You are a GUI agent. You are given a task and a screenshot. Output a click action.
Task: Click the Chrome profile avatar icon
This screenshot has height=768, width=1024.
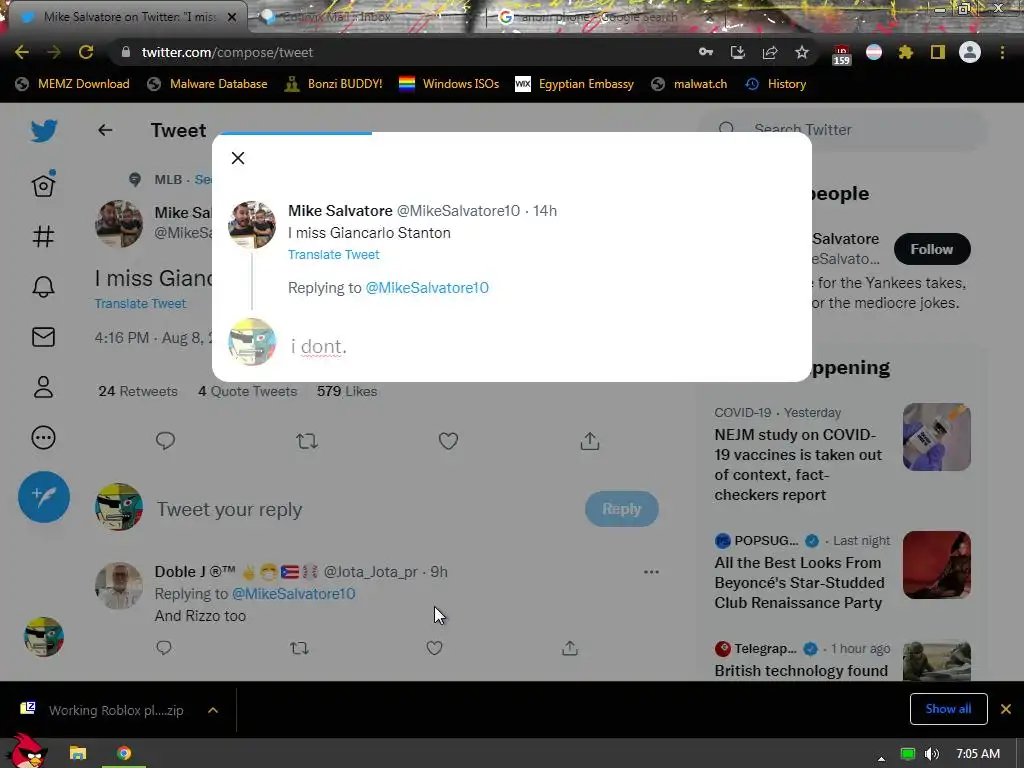[970, 52]
